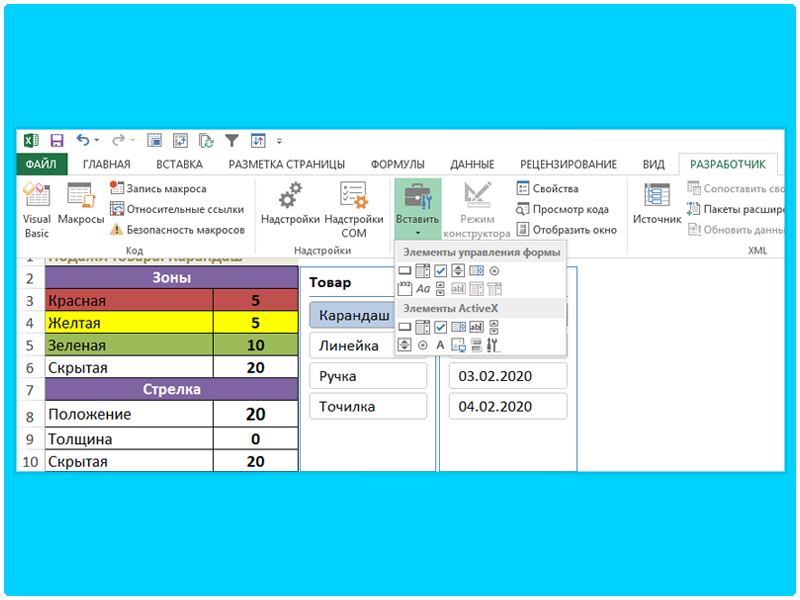Image resolution: width=800 pixels, height=600 pixels.
Task: Insert ActiveX Option Button
Action: coord(422,345)
